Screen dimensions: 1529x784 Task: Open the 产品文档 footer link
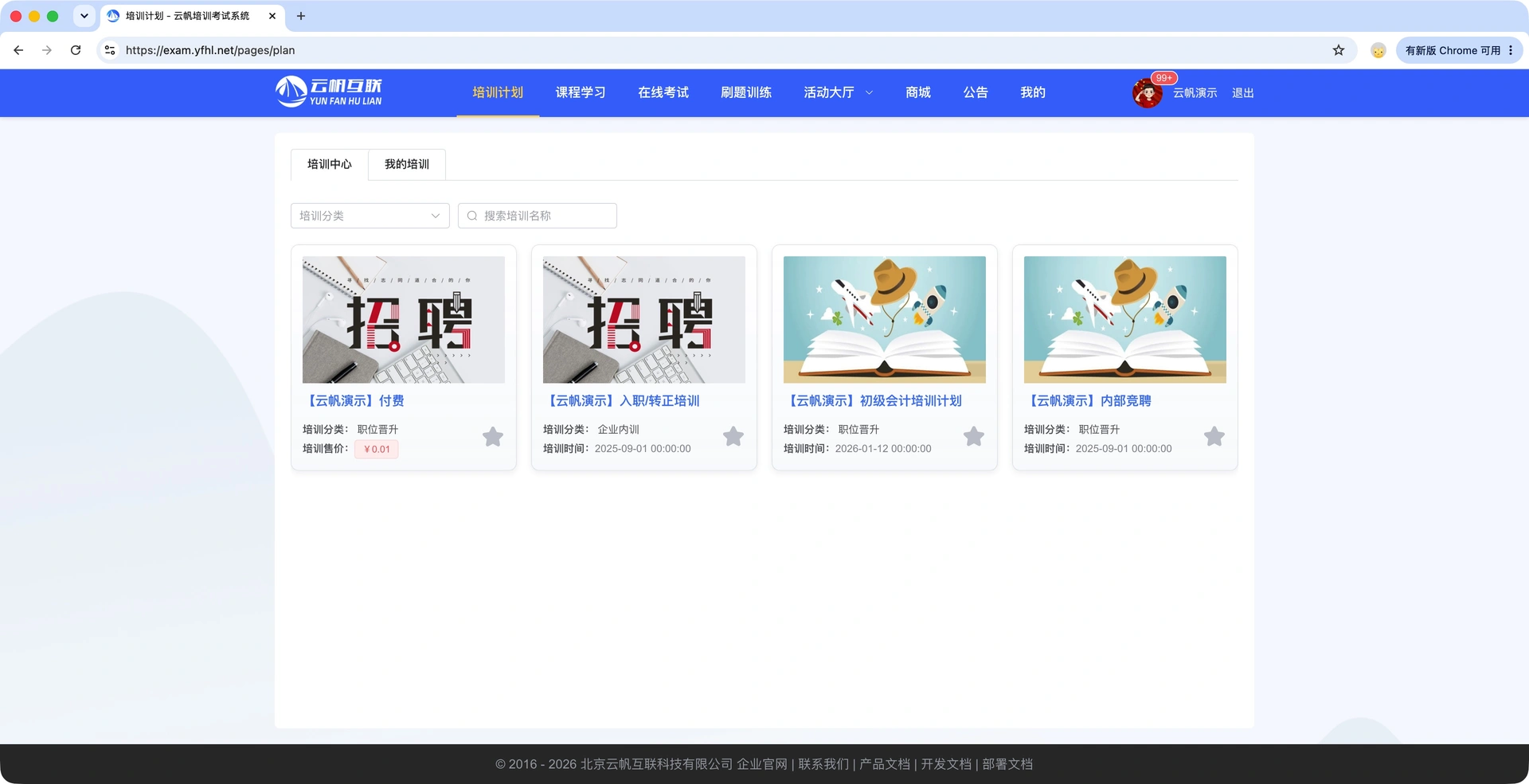point(885,764)
